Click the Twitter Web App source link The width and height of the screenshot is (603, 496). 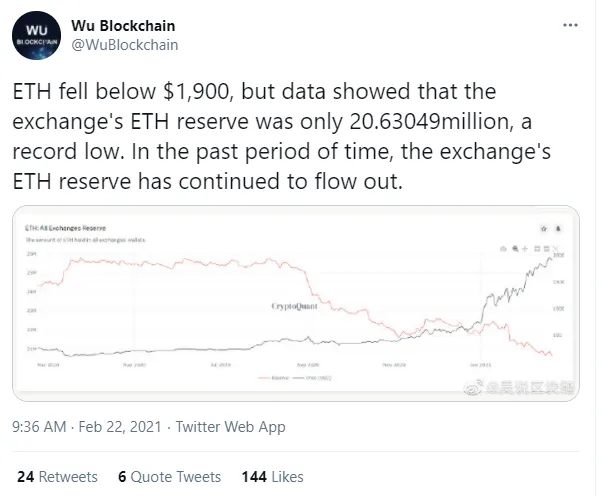(230, 427)
